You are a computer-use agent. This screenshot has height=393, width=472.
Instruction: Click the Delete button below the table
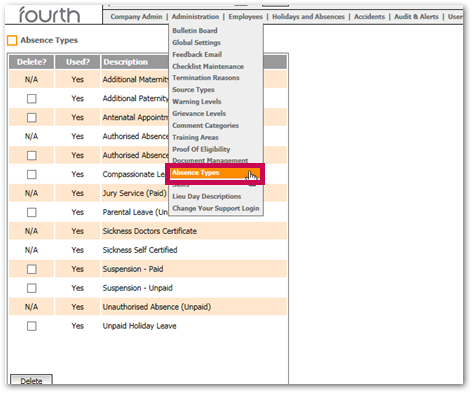tap(31, 380)
